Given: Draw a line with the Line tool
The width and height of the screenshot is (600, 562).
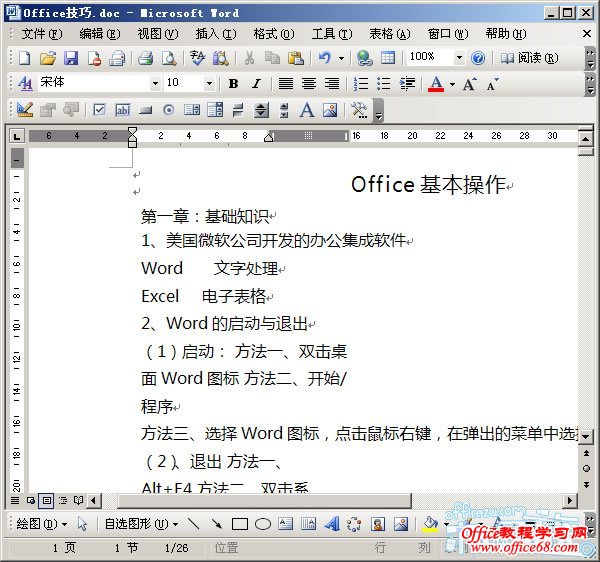Looking at the screenshot, I should pos(194,523).
